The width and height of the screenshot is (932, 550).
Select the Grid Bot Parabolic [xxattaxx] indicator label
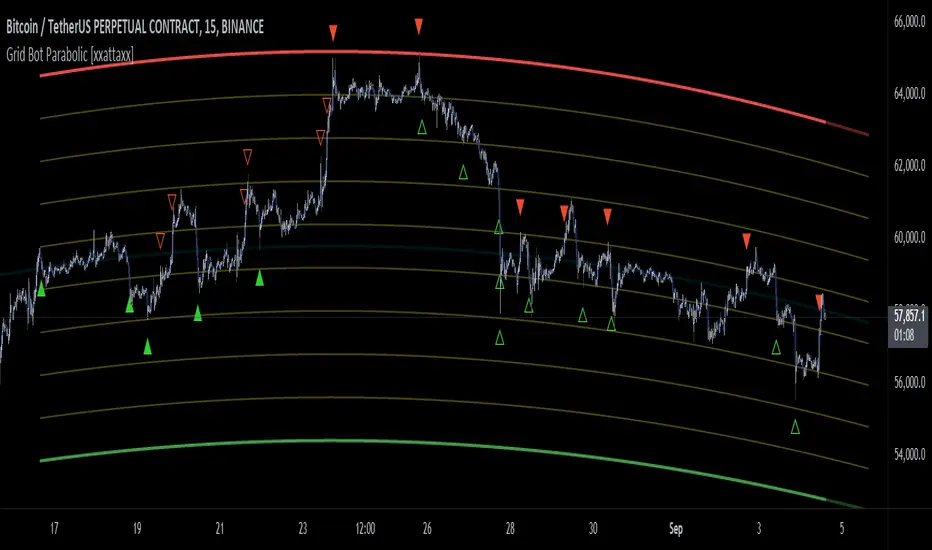tap(70, 55)
